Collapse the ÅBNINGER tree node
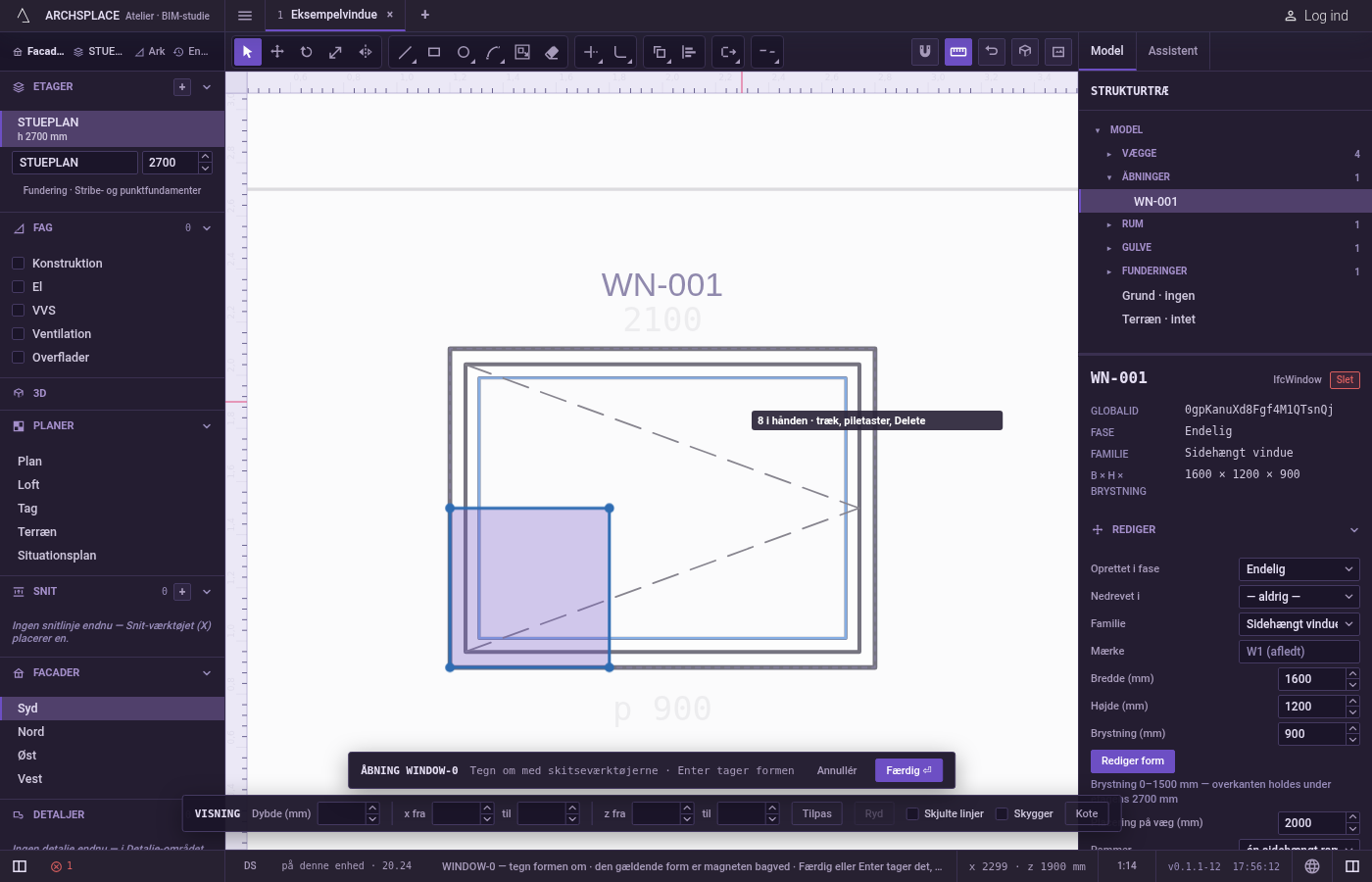Viewport: 1372px width, 882px height. click(x=1109, y=177)
